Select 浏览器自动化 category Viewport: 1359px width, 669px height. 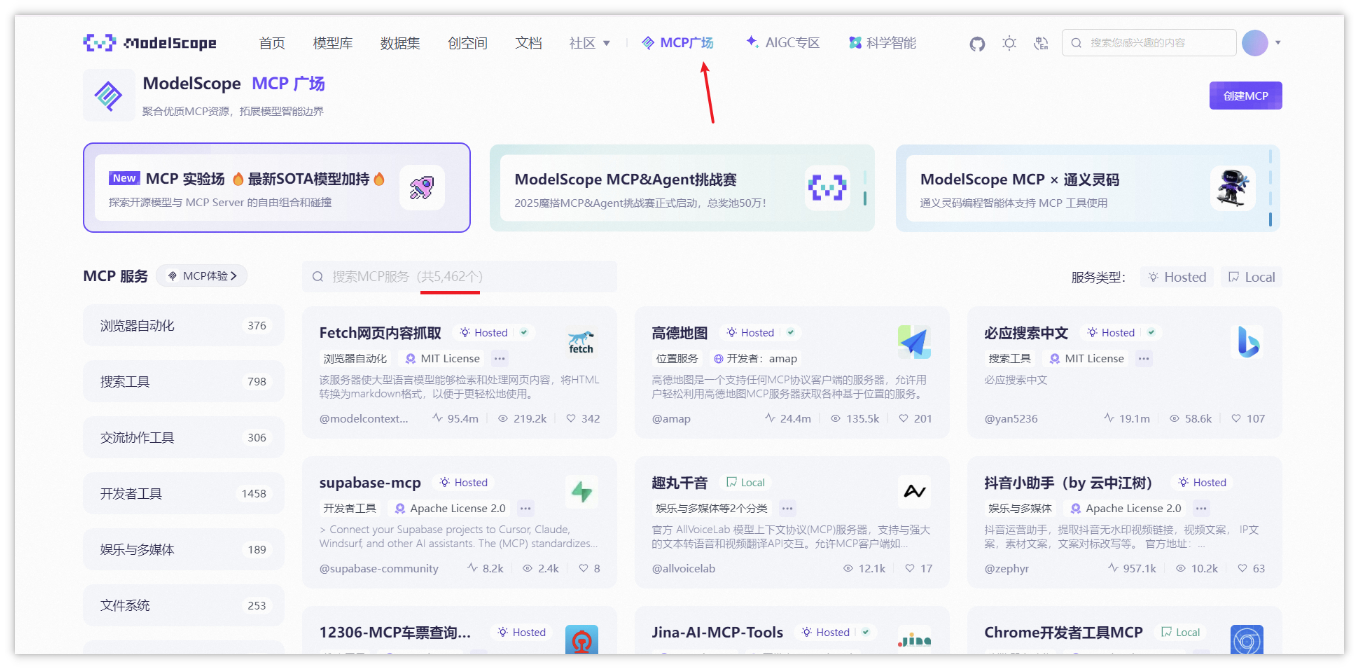point(184,326)
